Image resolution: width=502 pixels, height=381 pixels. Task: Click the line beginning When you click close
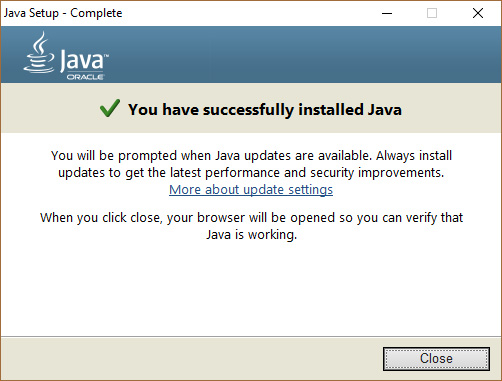tap(251, 218)
